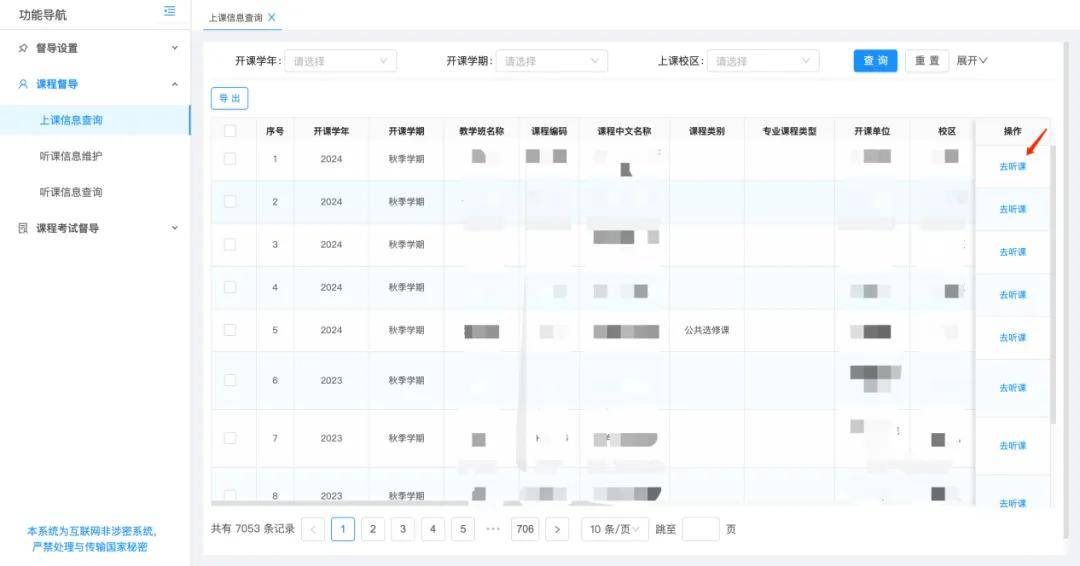This screenshot has height=566, width=1080.
Task: Click the 教学班名称 column header
Action: 481,131
